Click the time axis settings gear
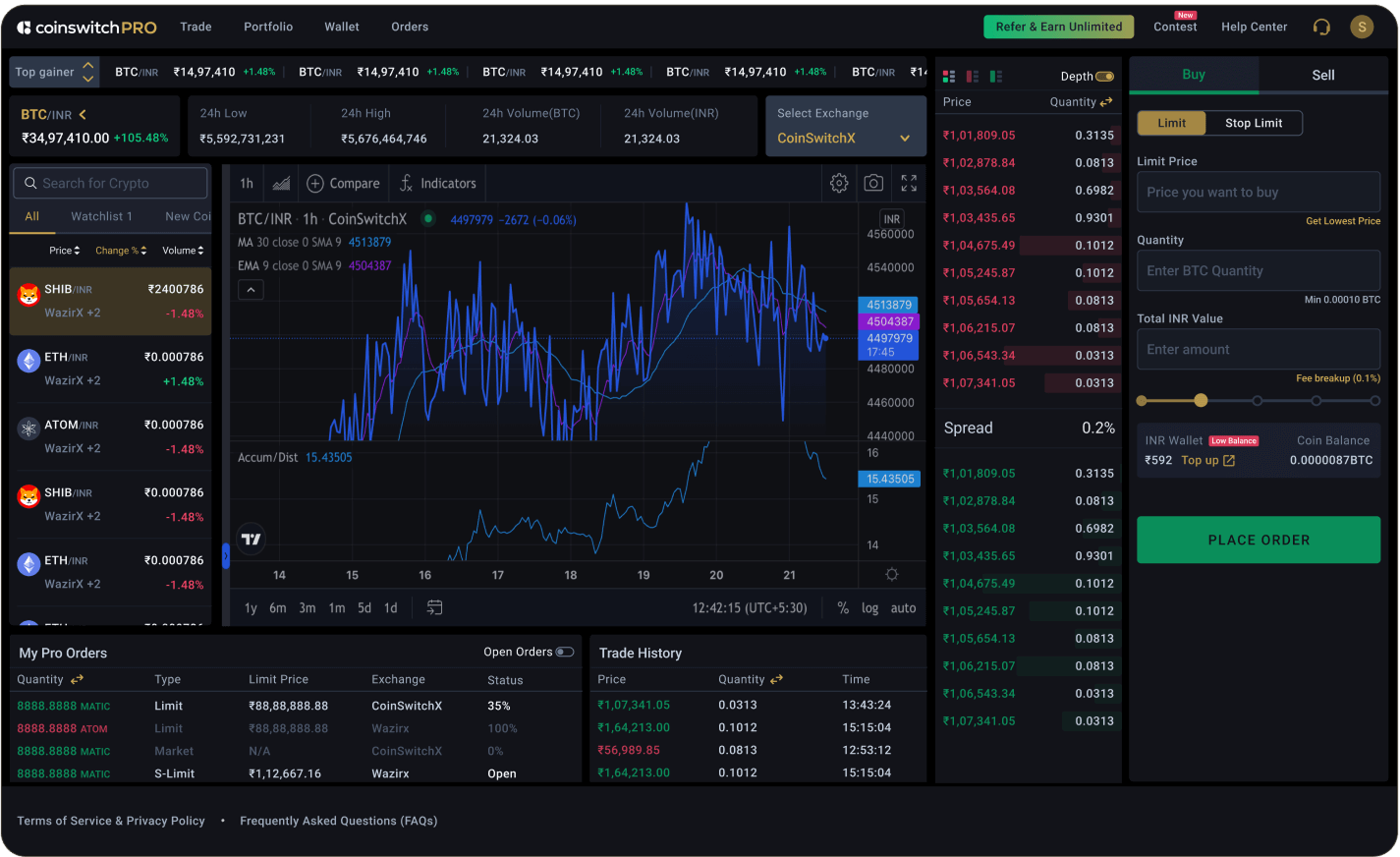Viewport: 1400px width, 857px height. [x=892, y=575]
